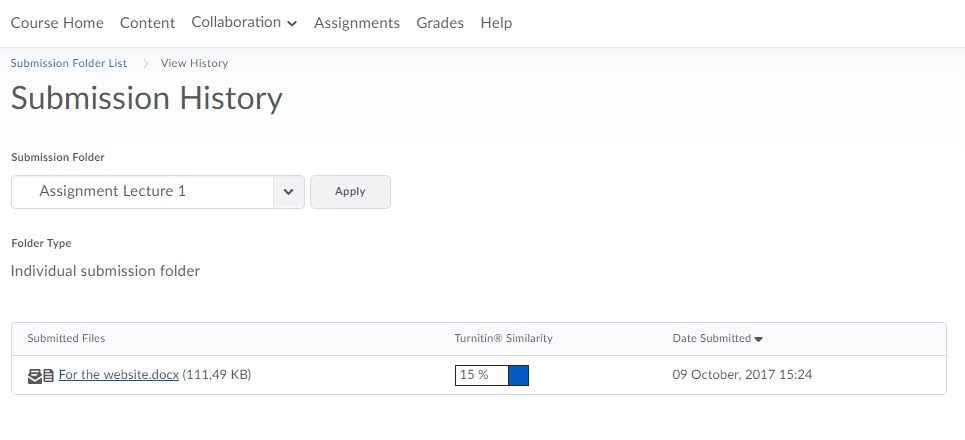Image resolution: width=965 pixels, height=440 pixels.
Task: Click the Submitted Files column header
Action: tap(66, 338)
